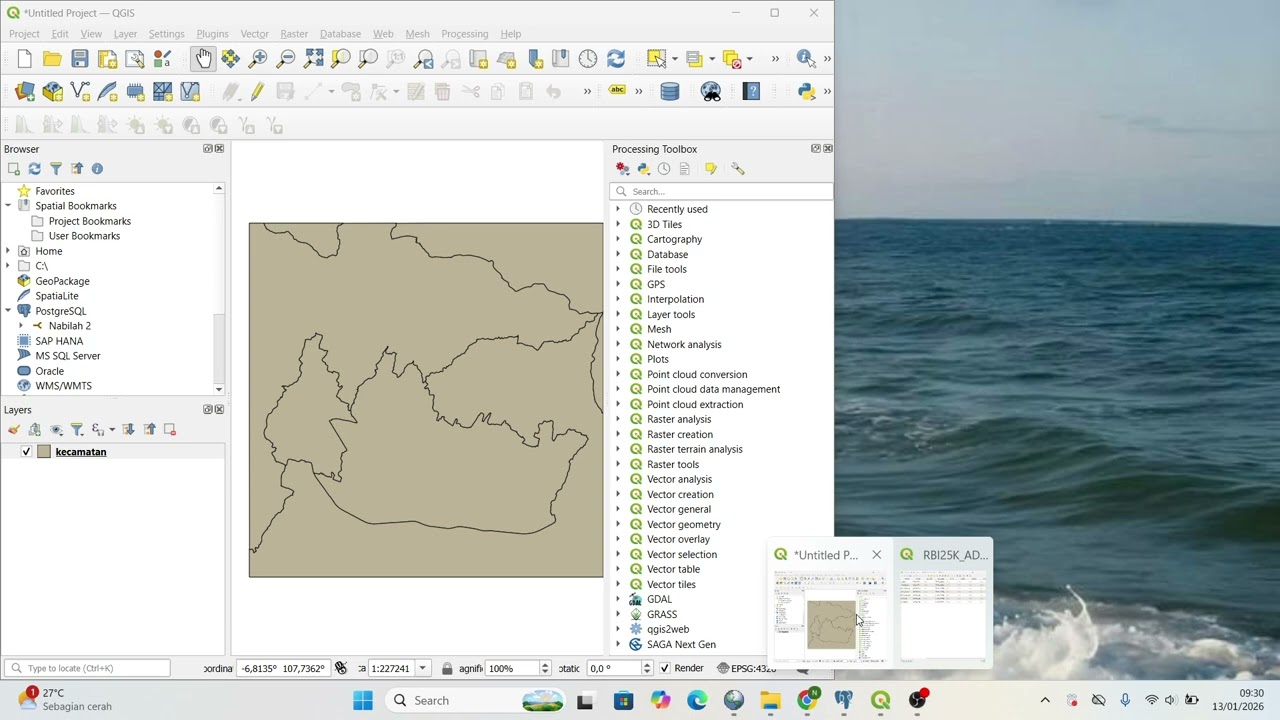Create a new project with the blank page icon
The width and height of the screenshot is (1280, 720).
click(25, 59)
